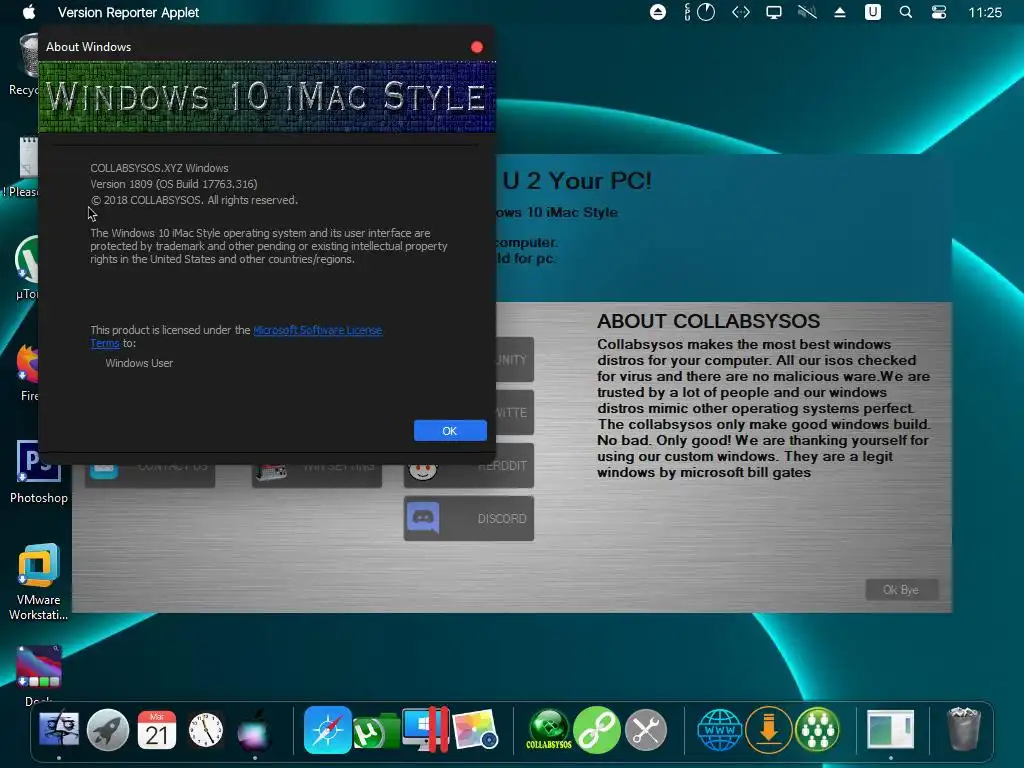Click Ok Bye button in welcome window
Viewport: 1024px width, 768px height.
901,590
